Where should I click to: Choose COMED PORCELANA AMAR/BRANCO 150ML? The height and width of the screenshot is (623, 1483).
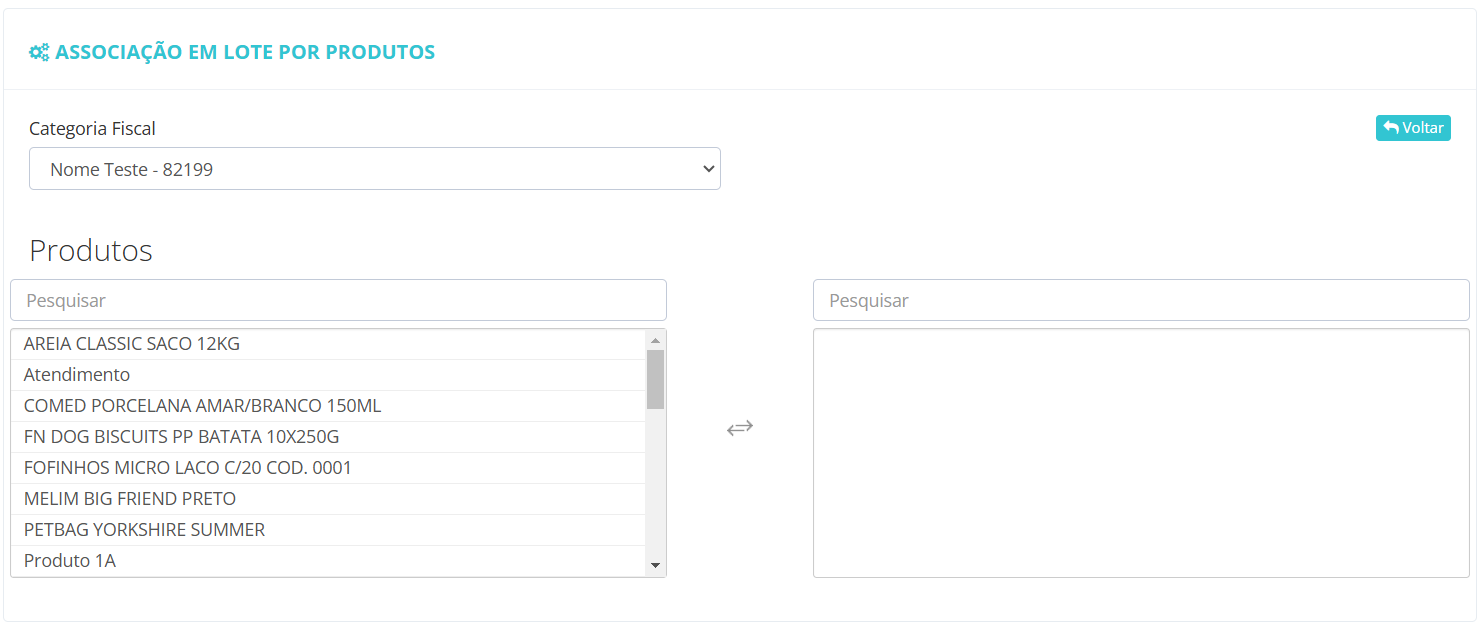click(x=328, y=406)
